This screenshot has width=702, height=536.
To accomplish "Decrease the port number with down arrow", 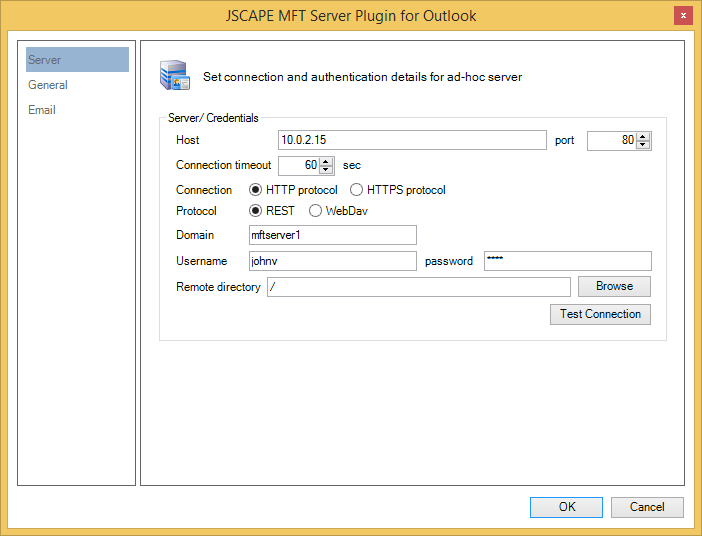I will coord(643,144).
